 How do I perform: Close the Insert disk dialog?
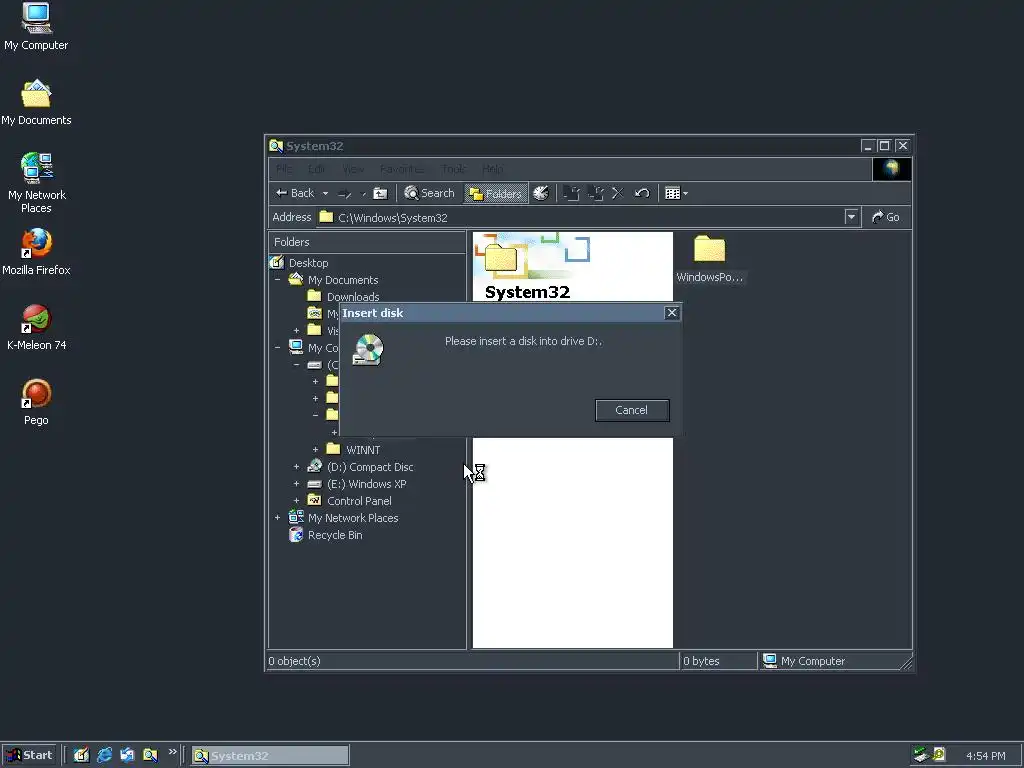[671, 313]
